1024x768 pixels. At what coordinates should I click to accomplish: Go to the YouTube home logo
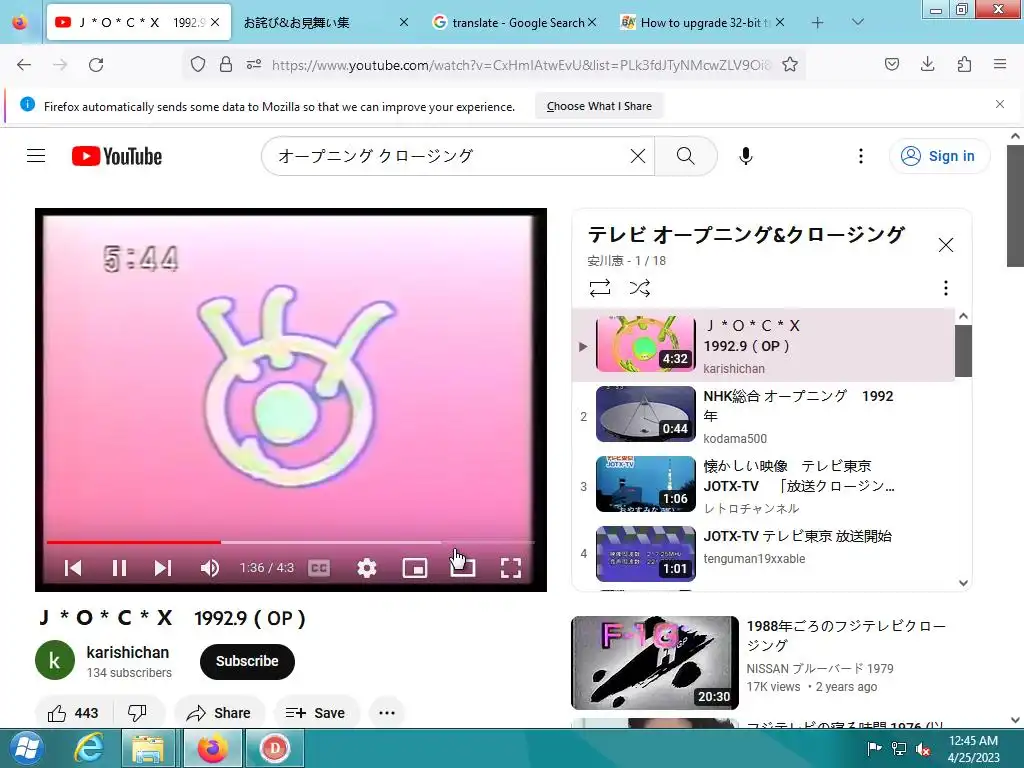click(x=117, y=156)
